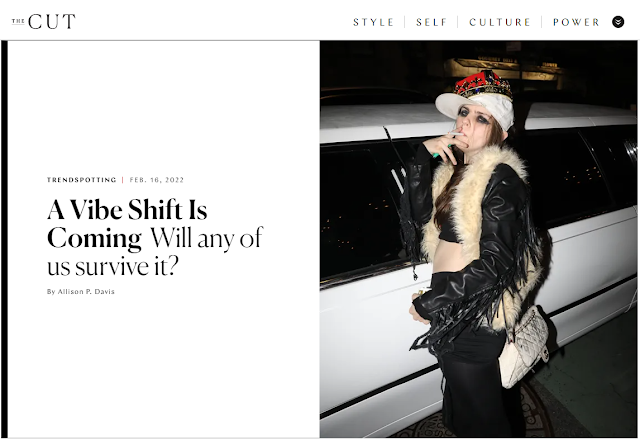The width and height of the screenshot is (640, 440).
Task: Click the Feb. 16, 2022 date
Action: [x=157, y=180]
